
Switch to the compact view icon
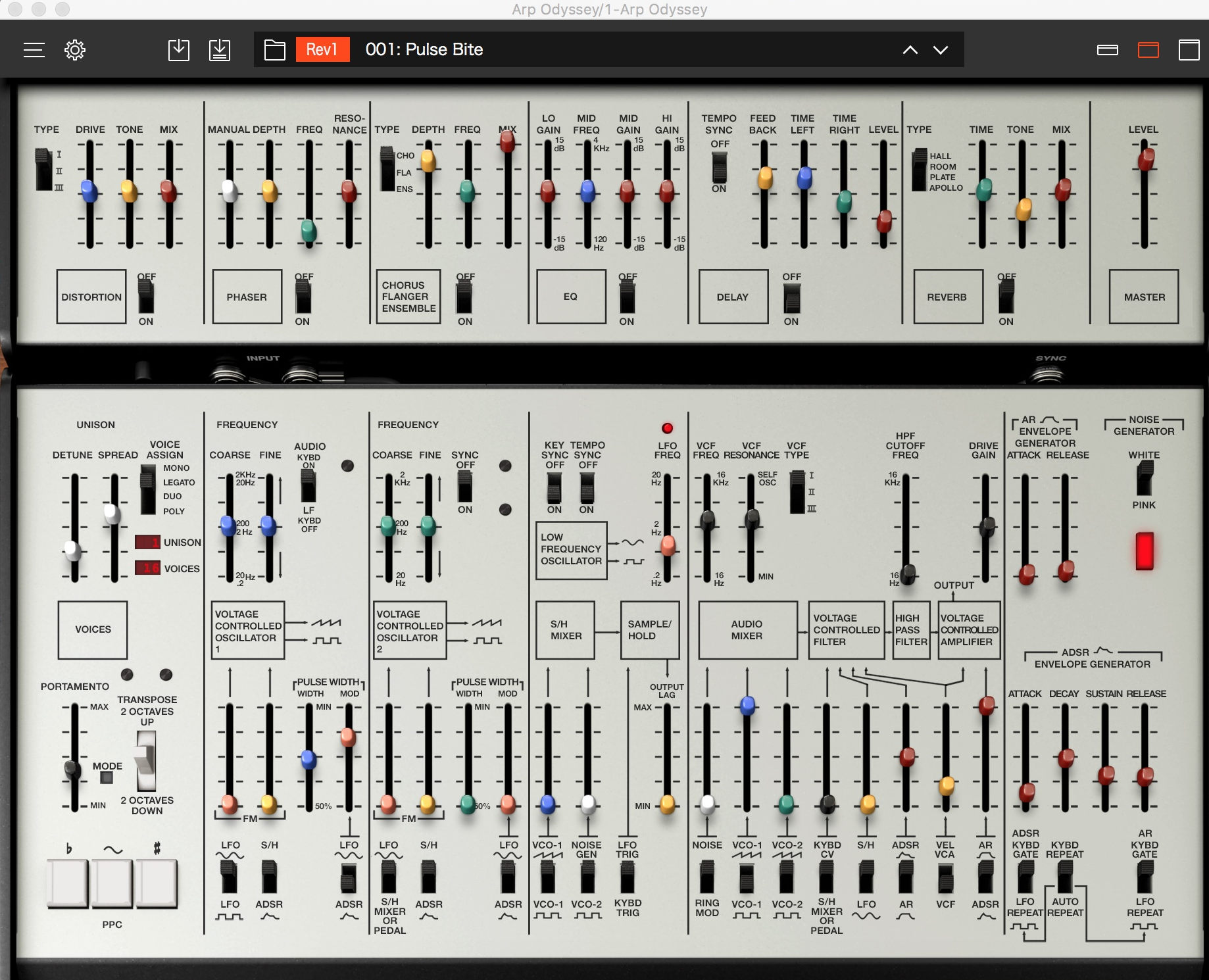tap(1108, 50)
